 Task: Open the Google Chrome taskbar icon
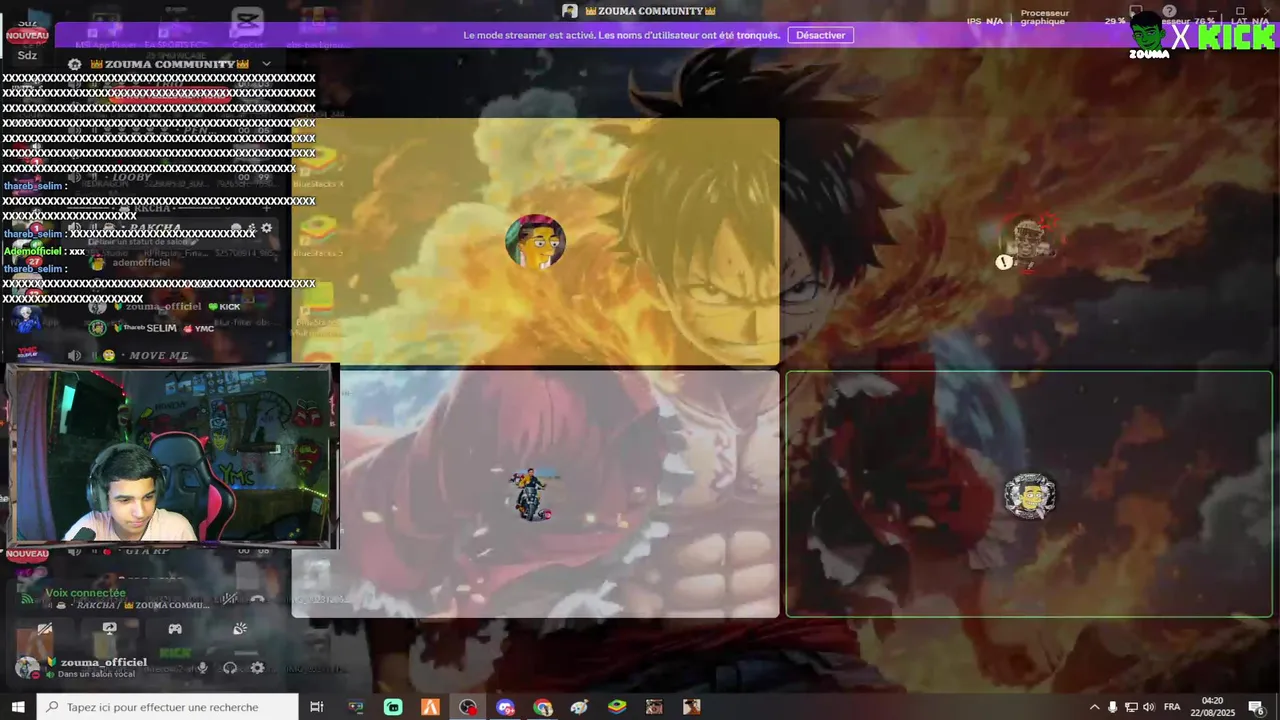coord(542,707)
